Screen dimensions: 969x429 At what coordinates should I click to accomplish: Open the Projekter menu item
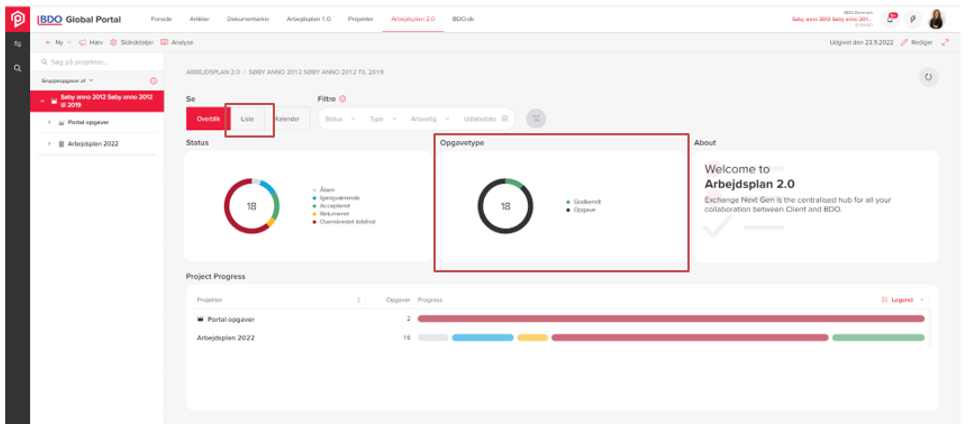pos(360,19)
